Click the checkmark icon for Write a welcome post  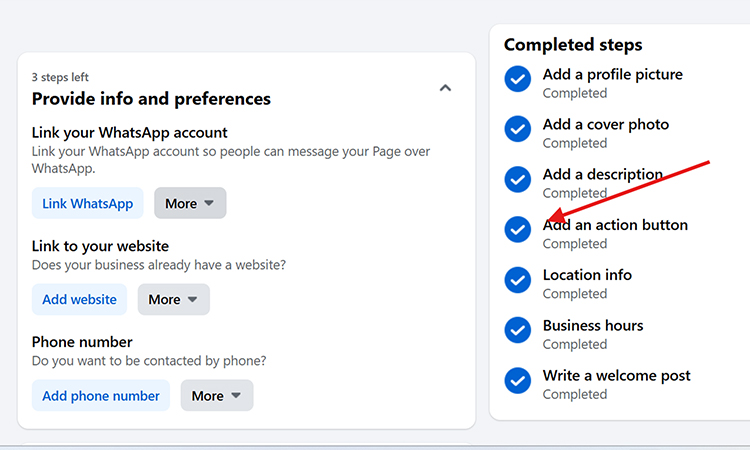click(518, 380)
